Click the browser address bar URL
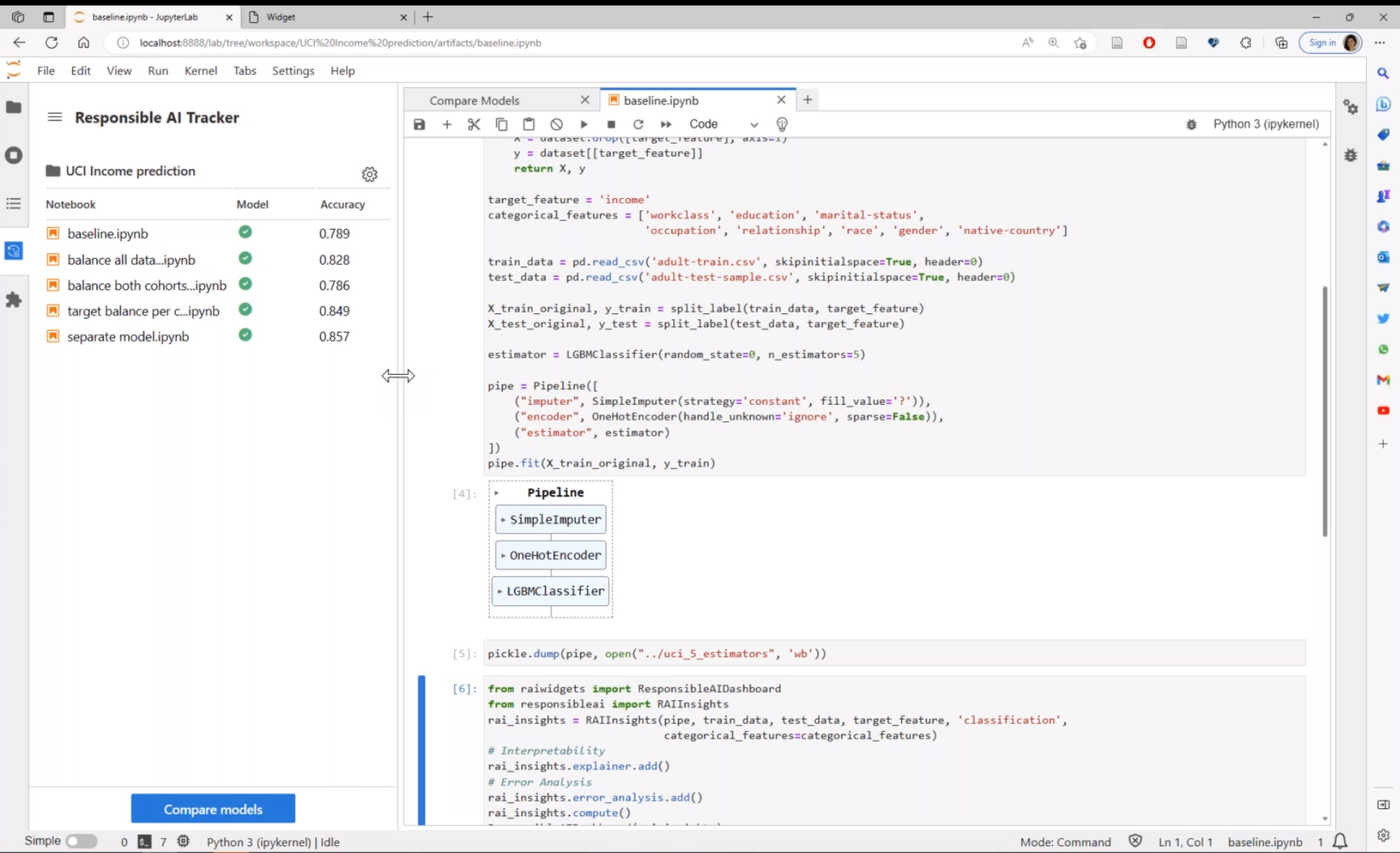Image resolution: width=1400 pixels, height=853 pixels. [x=340, y=43]
